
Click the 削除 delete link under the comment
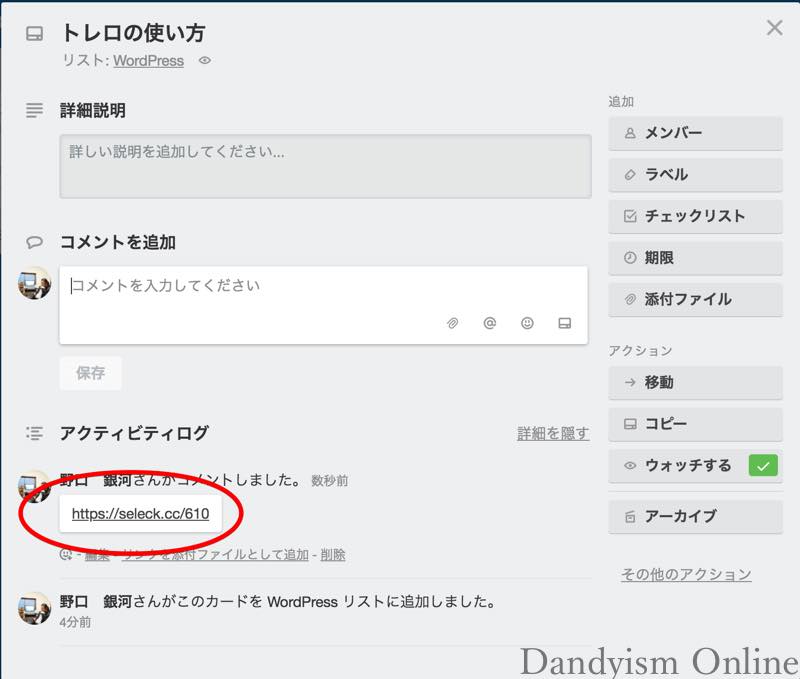333,555
